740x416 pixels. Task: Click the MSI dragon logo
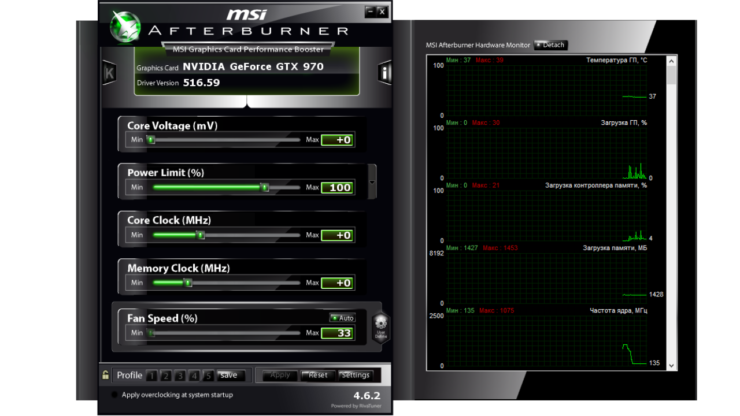pos(125,26)
